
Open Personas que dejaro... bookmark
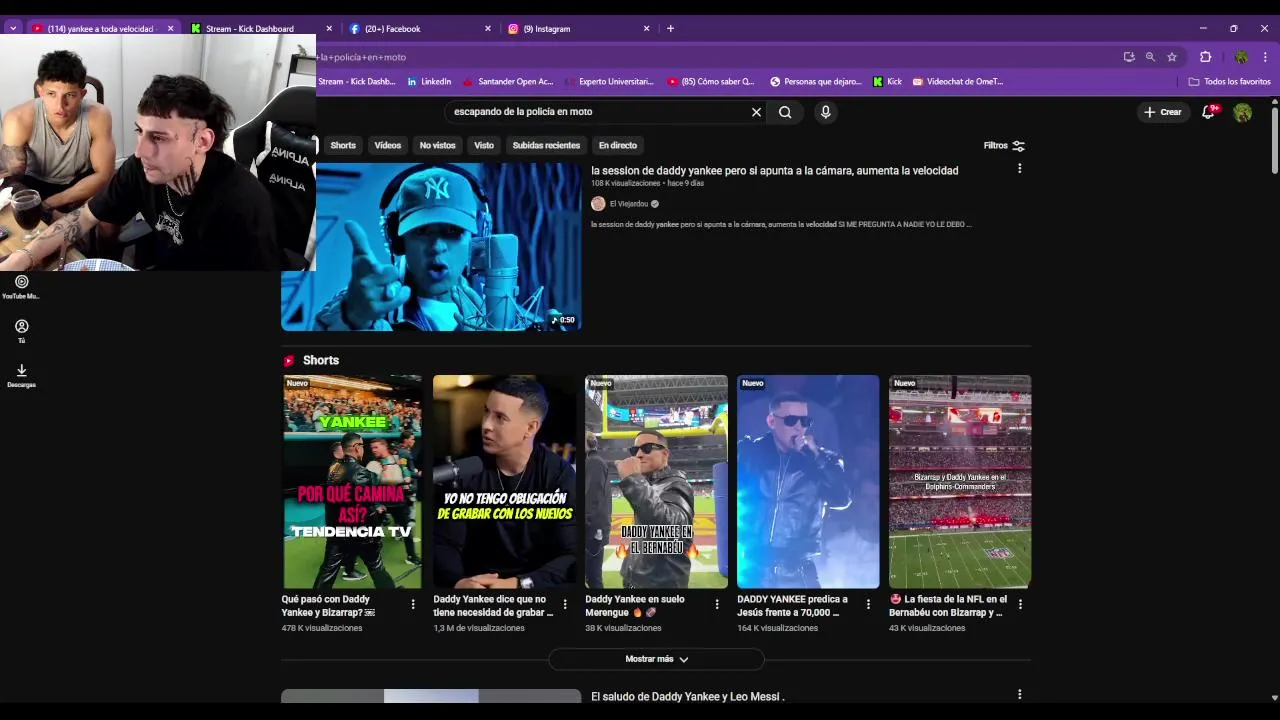pyautogui.click(x=816, y=82)
